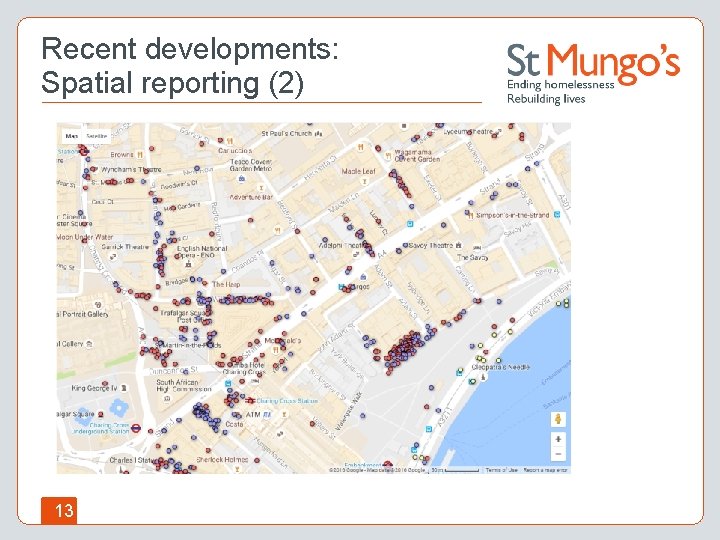Click the Garrick Theatre label
Viewport: 720px width, 540px height.
coord(125,247)
